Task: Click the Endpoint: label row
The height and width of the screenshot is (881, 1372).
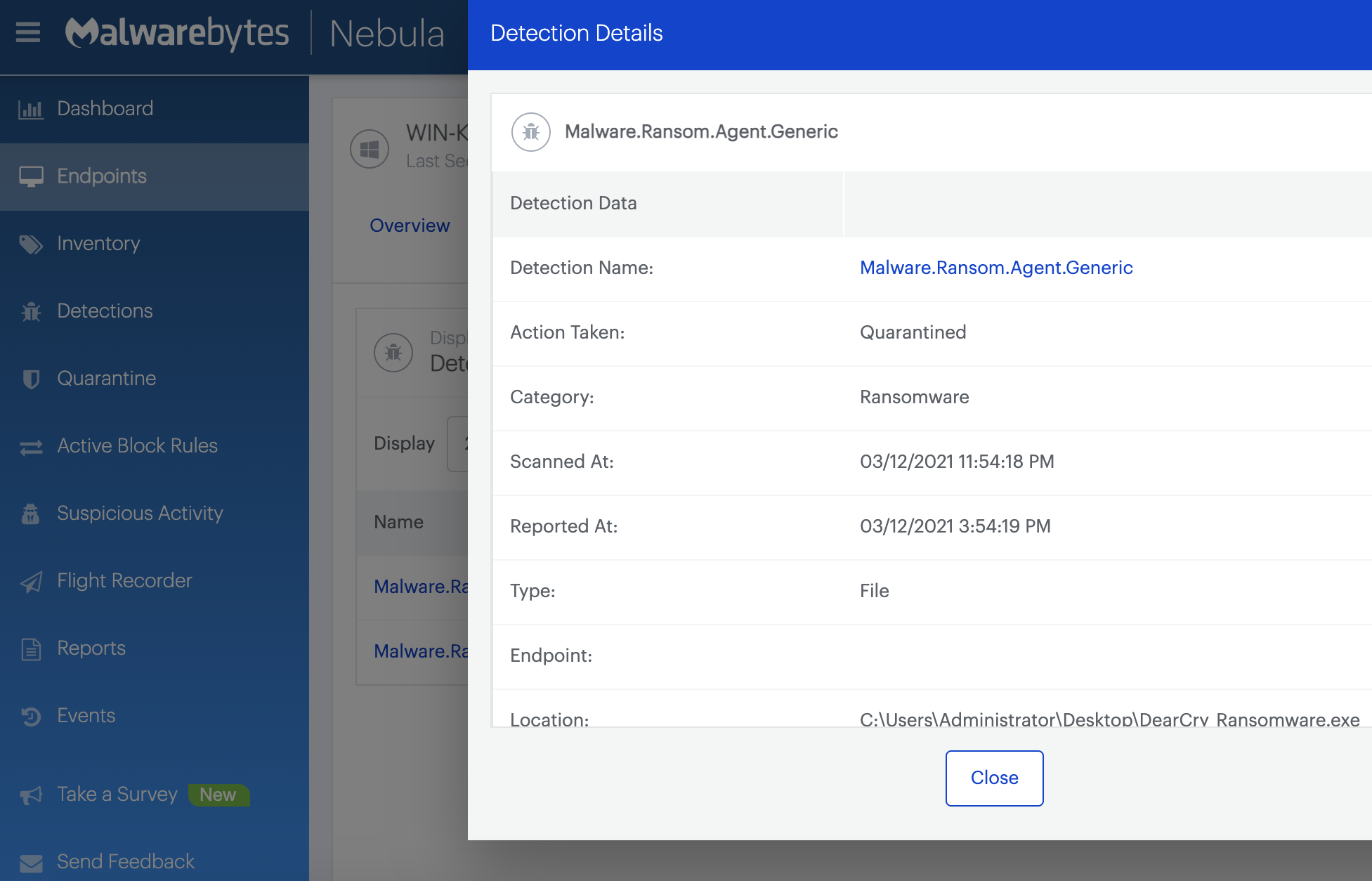Action: 932,655
